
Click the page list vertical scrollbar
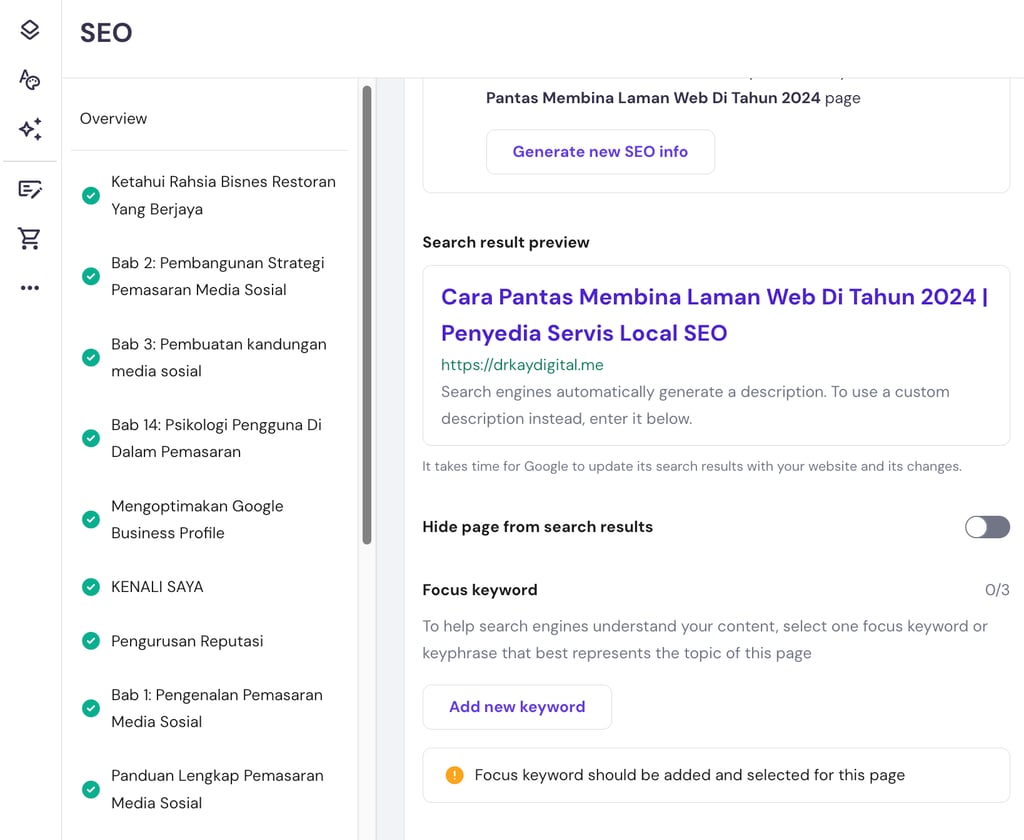pos(367,315)
